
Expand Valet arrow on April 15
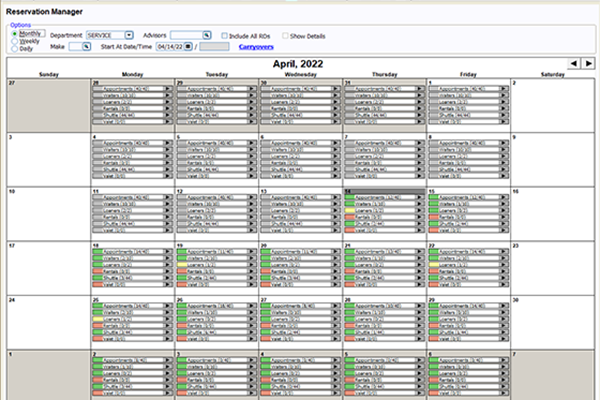click(504, 230)
